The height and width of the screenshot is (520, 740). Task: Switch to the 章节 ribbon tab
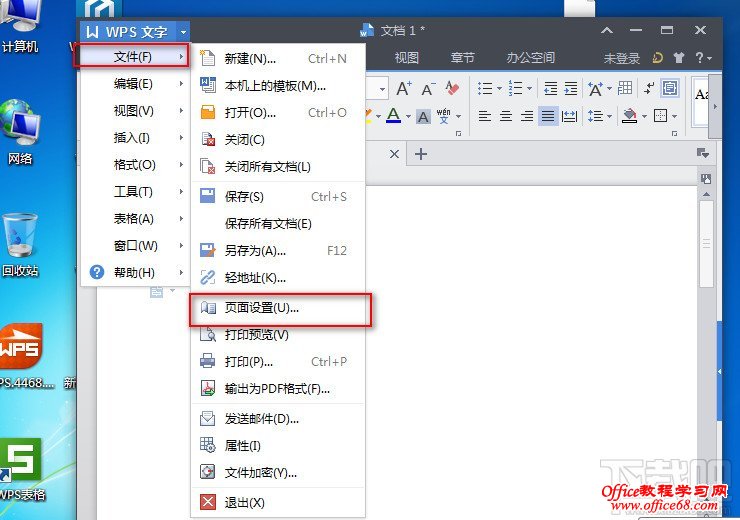pos(462,58)
